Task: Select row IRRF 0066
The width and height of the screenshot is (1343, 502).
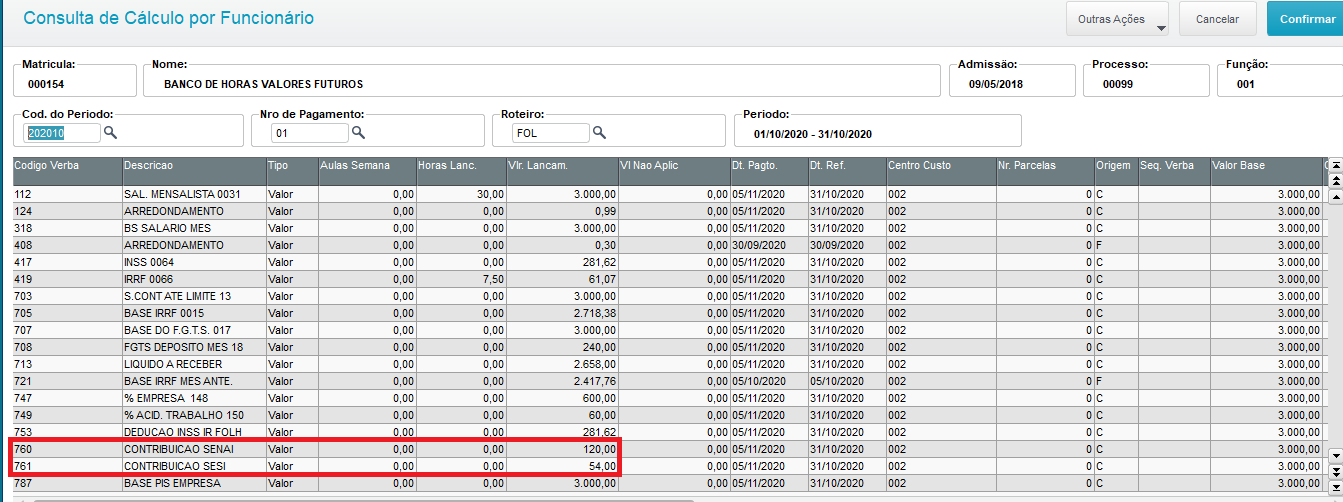Action: 667,279
